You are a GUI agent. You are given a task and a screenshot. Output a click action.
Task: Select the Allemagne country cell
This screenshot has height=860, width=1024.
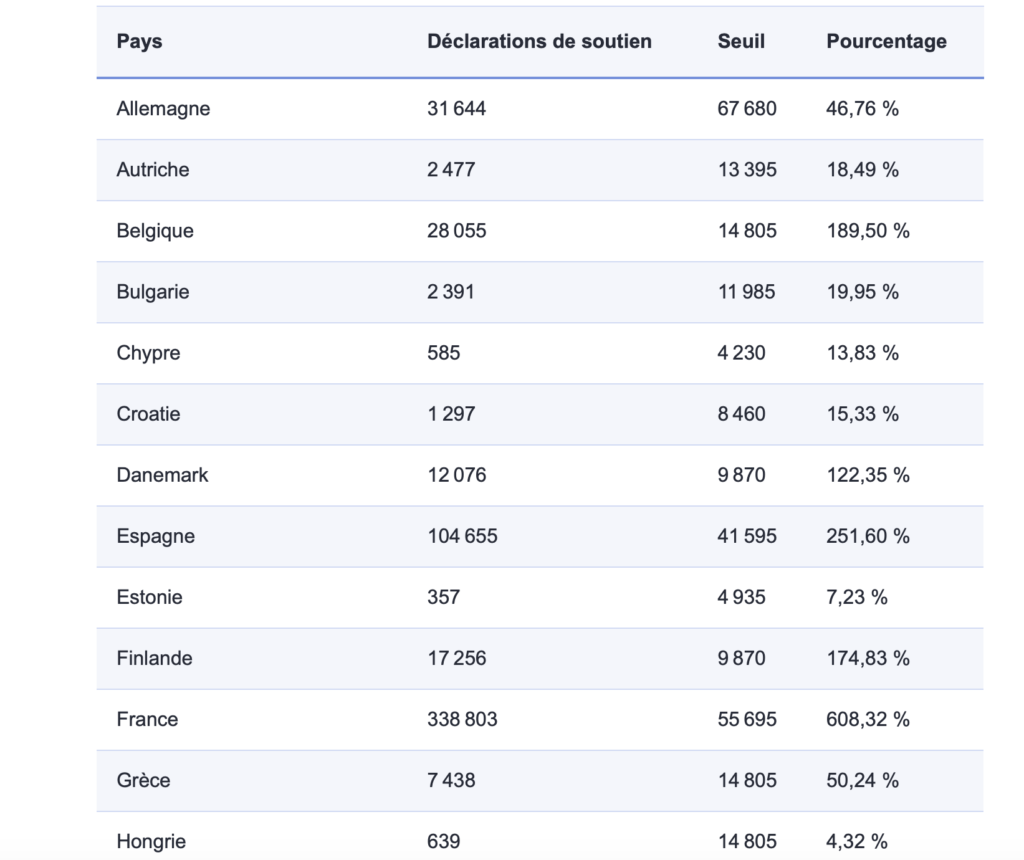163,108
